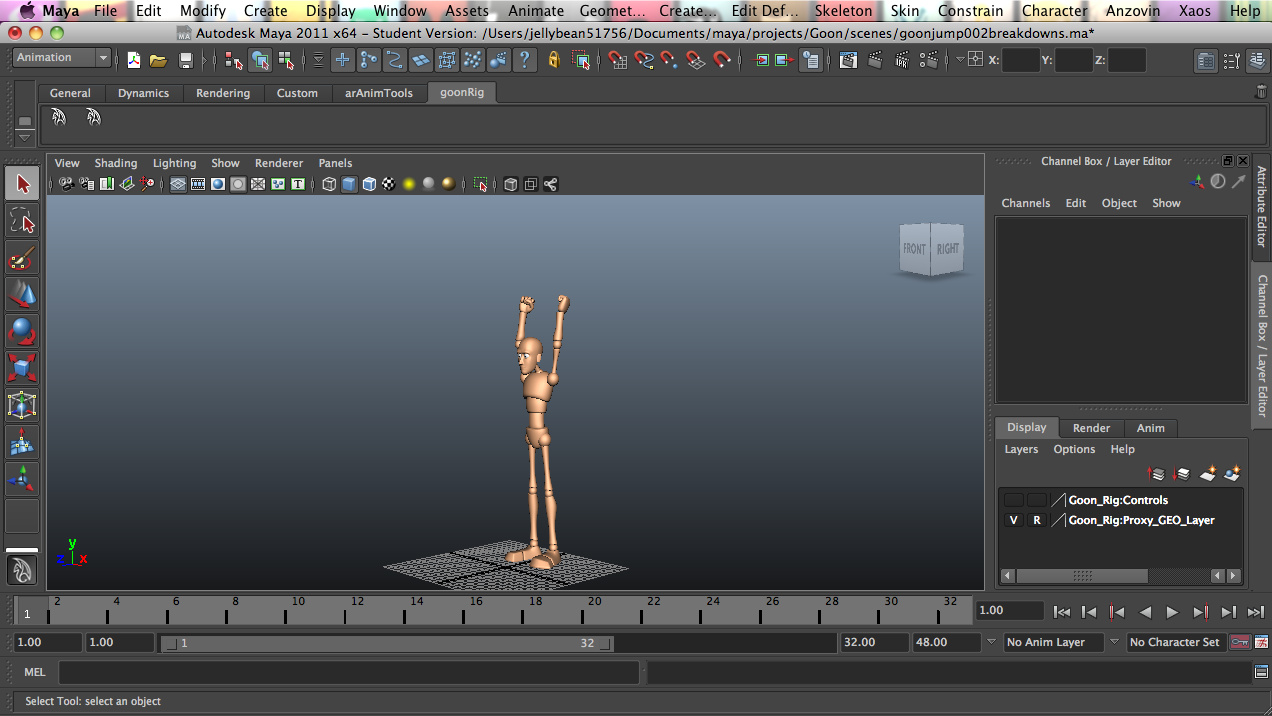The height and width of the screenshot is (716, 1272).
Task: Open the Animate menu
Action: 536,11
